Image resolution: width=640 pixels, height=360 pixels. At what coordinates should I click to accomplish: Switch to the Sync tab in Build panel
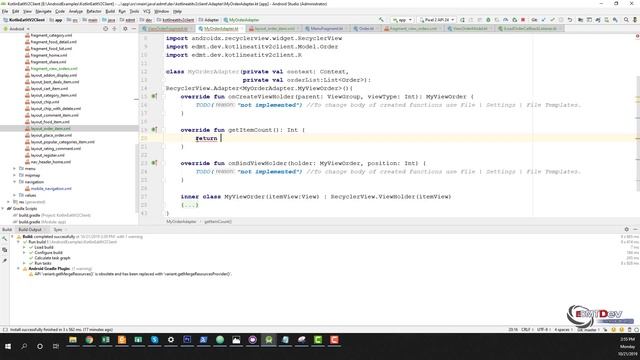[58, 230]
